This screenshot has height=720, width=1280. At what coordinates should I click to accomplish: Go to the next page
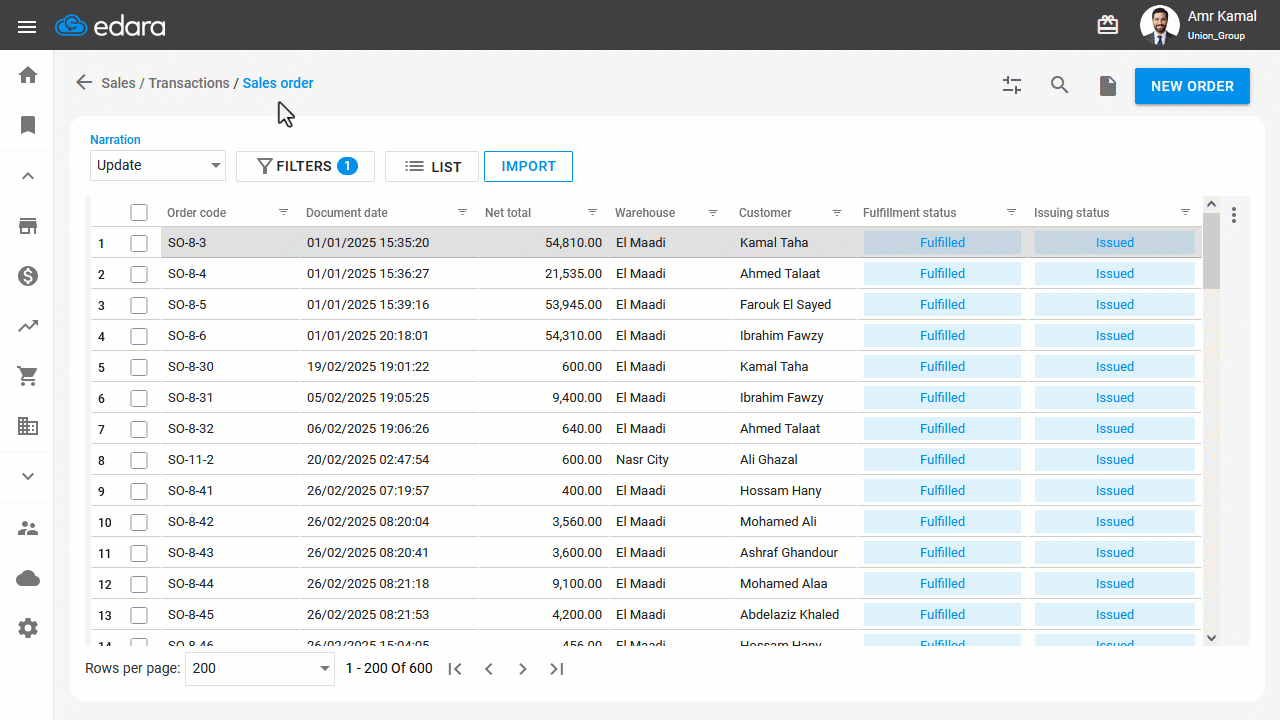523,669
